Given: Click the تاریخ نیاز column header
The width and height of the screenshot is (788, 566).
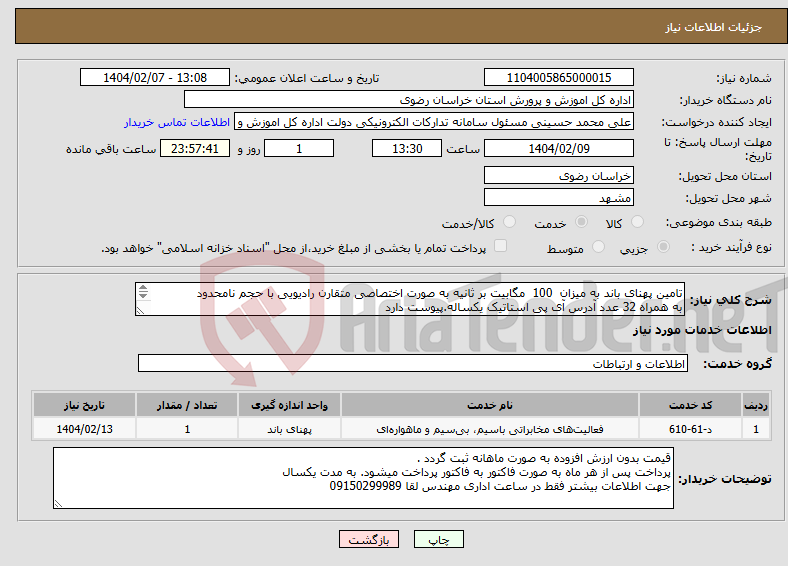Looking at the screenshot, I should 84,405.
